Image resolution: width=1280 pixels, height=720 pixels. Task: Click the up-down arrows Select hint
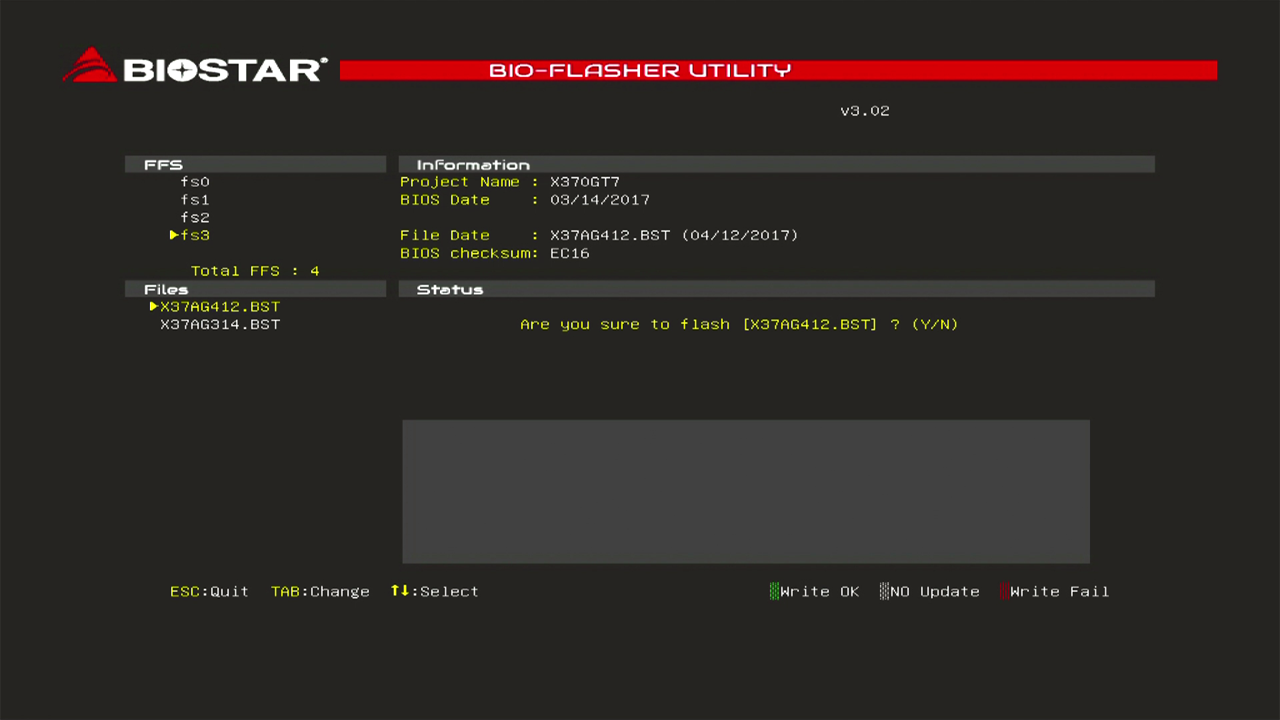tap(434, 592)
